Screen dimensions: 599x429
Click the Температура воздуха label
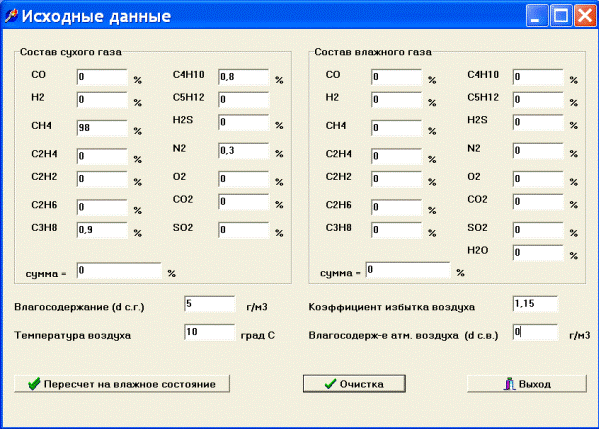click(73, 335)
